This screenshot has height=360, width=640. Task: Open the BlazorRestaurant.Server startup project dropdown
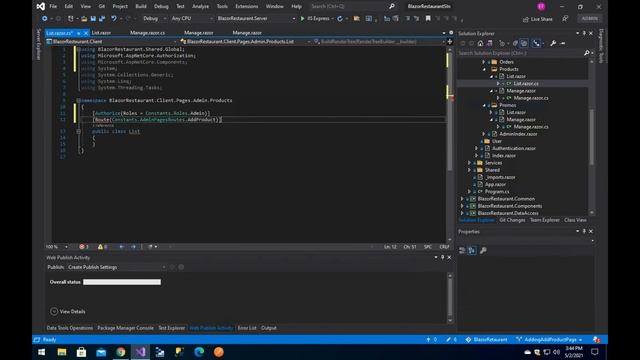pyautogui.click(x=256, y=18)
